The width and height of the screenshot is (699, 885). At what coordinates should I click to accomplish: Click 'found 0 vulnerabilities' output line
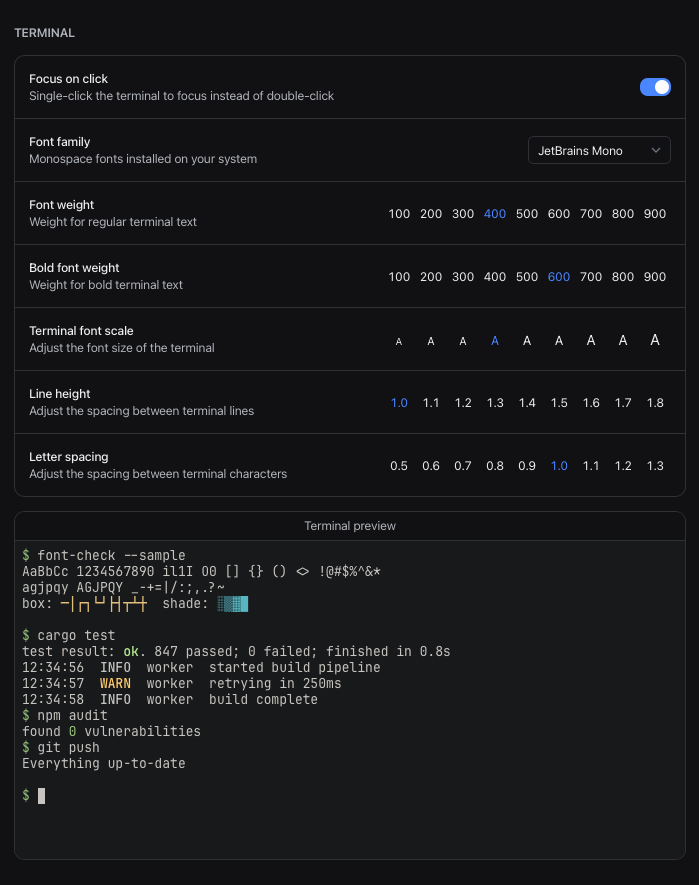tap(111, 731)
